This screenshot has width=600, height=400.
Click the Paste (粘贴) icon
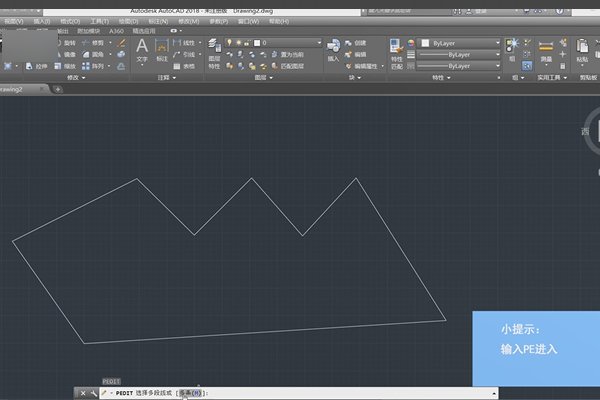(x=582, y=51)
